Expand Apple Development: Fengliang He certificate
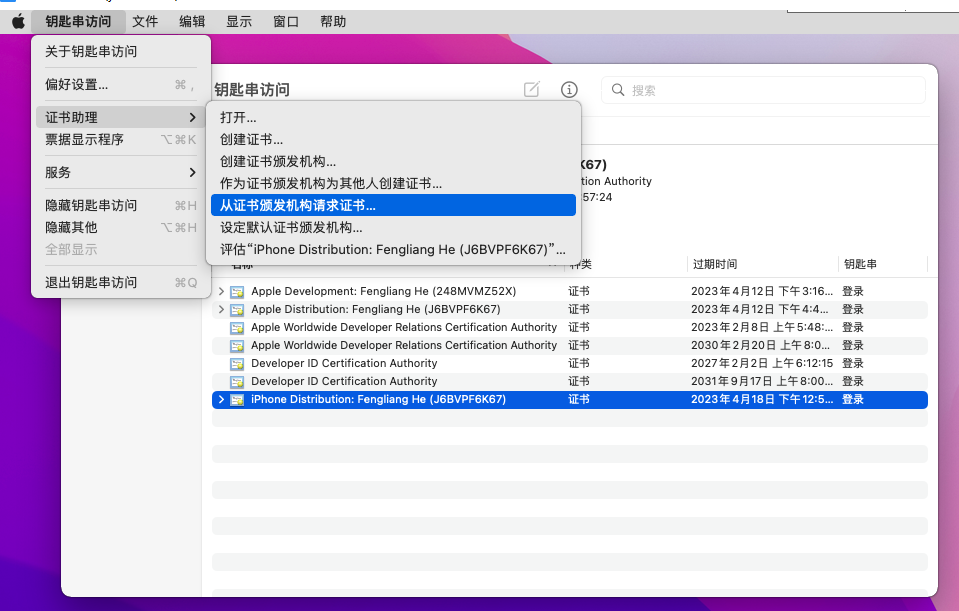The image size is (959, 611). click(221, 291)
